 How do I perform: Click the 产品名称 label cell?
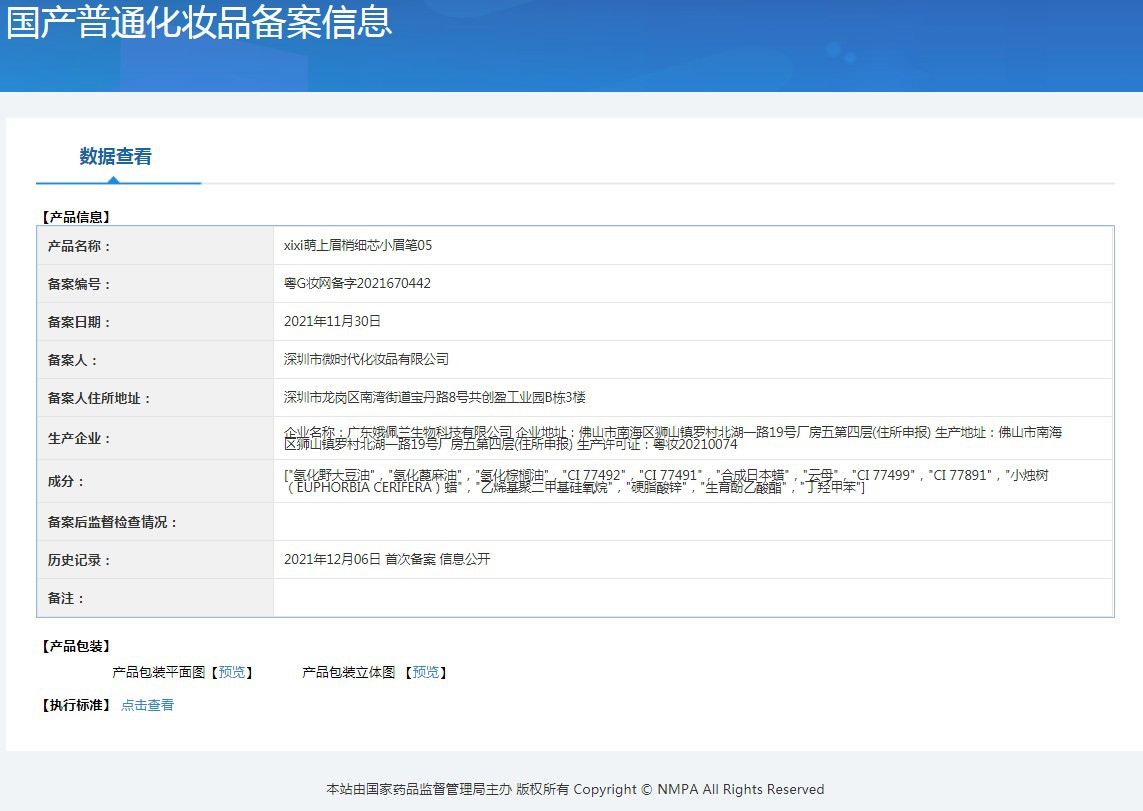tap(155, 246)
